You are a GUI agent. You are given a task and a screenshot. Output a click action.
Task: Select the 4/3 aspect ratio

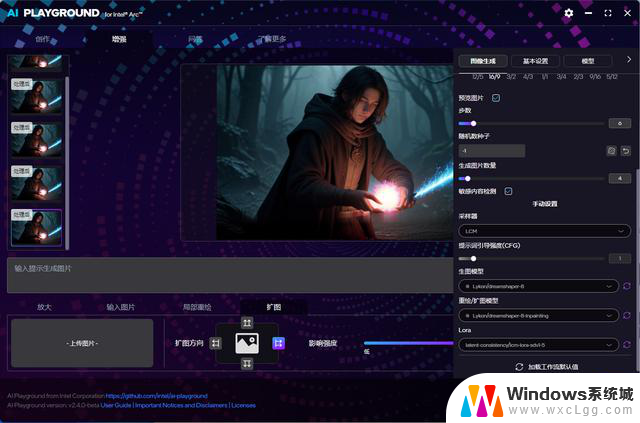pyautogui.click(x=528, y=77)
